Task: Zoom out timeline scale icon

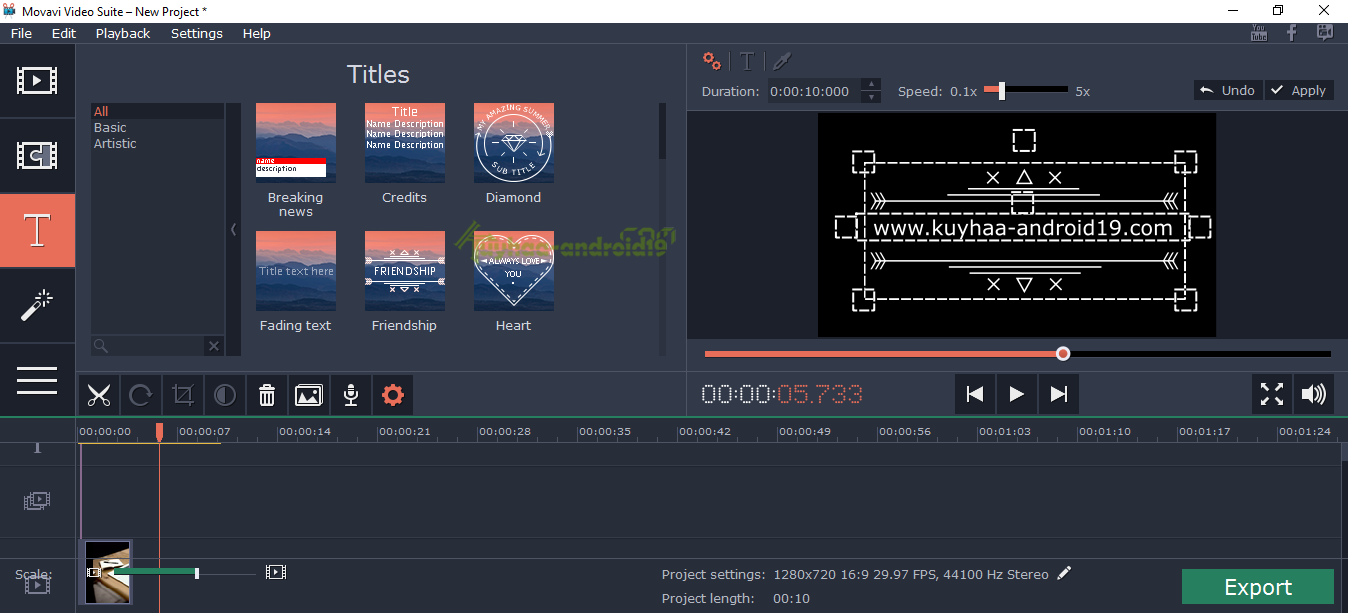Action: click(x=95, y=573)
